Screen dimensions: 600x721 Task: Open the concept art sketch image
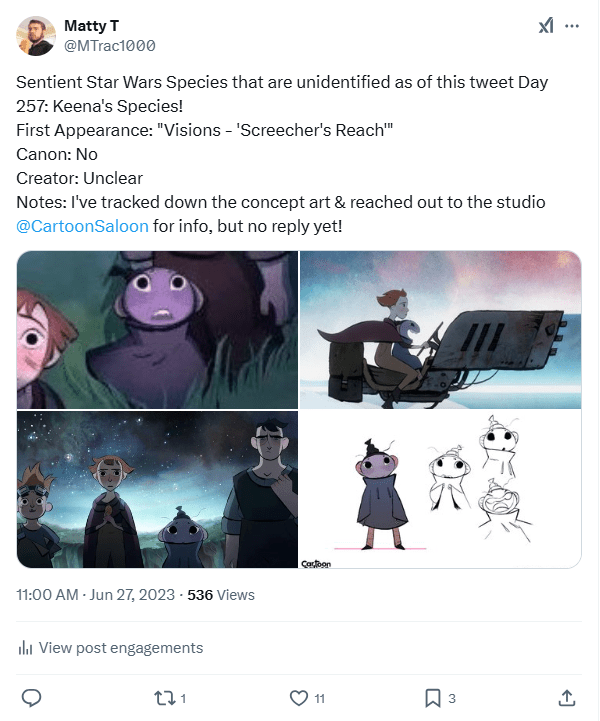(440, 489)
